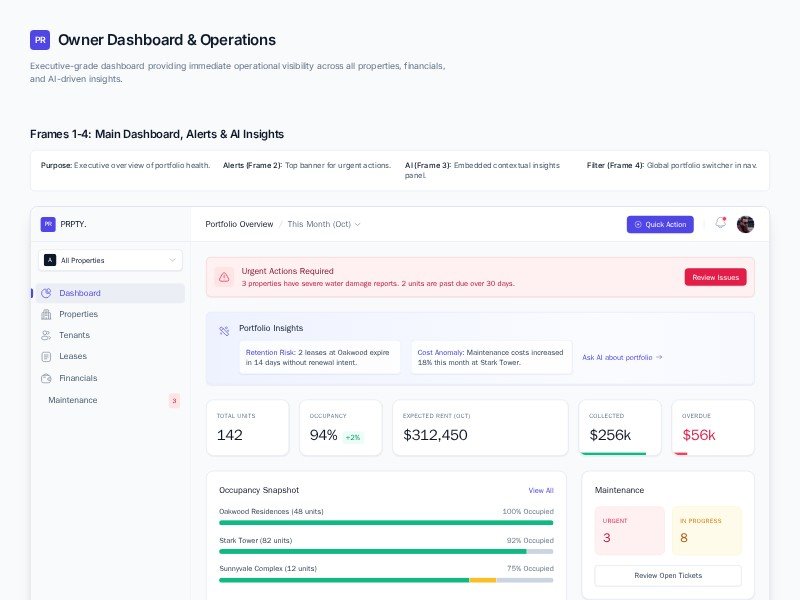Open notifications via the bell icon
The width and height of the screenshot is (800, 600).
click(720, 224)
